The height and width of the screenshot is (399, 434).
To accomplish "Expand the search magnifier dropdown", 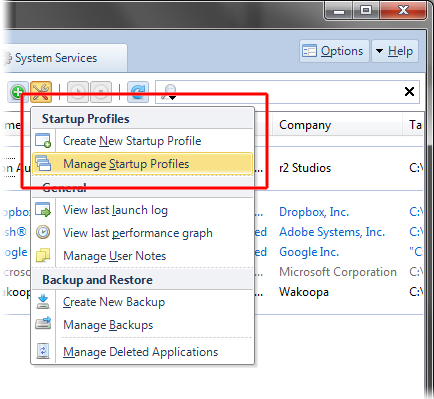I will click(x=169, y=92).
